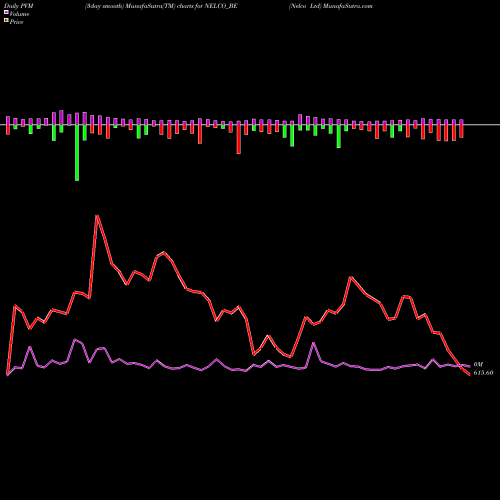Viewport: 500px width, 500px height.
Task: Click the Daily PVM title text
Action: 19,6
